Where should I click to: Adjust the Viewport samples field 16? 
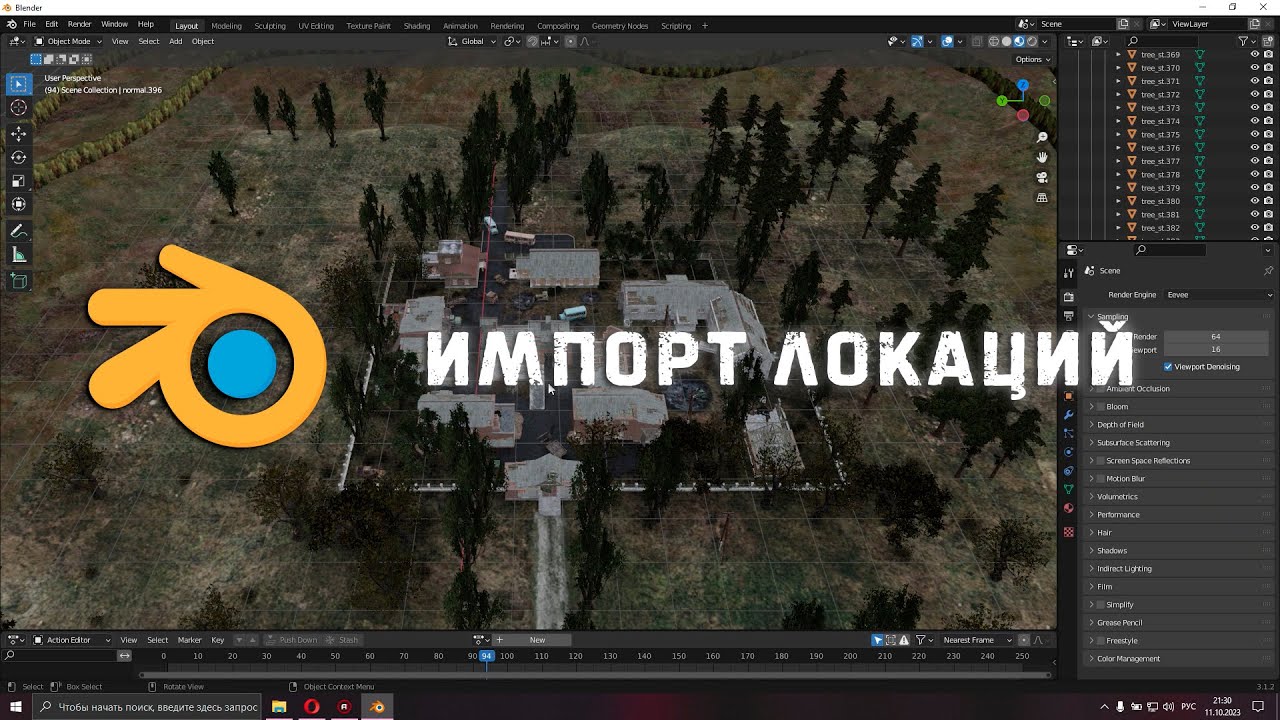pos(1216,350)
